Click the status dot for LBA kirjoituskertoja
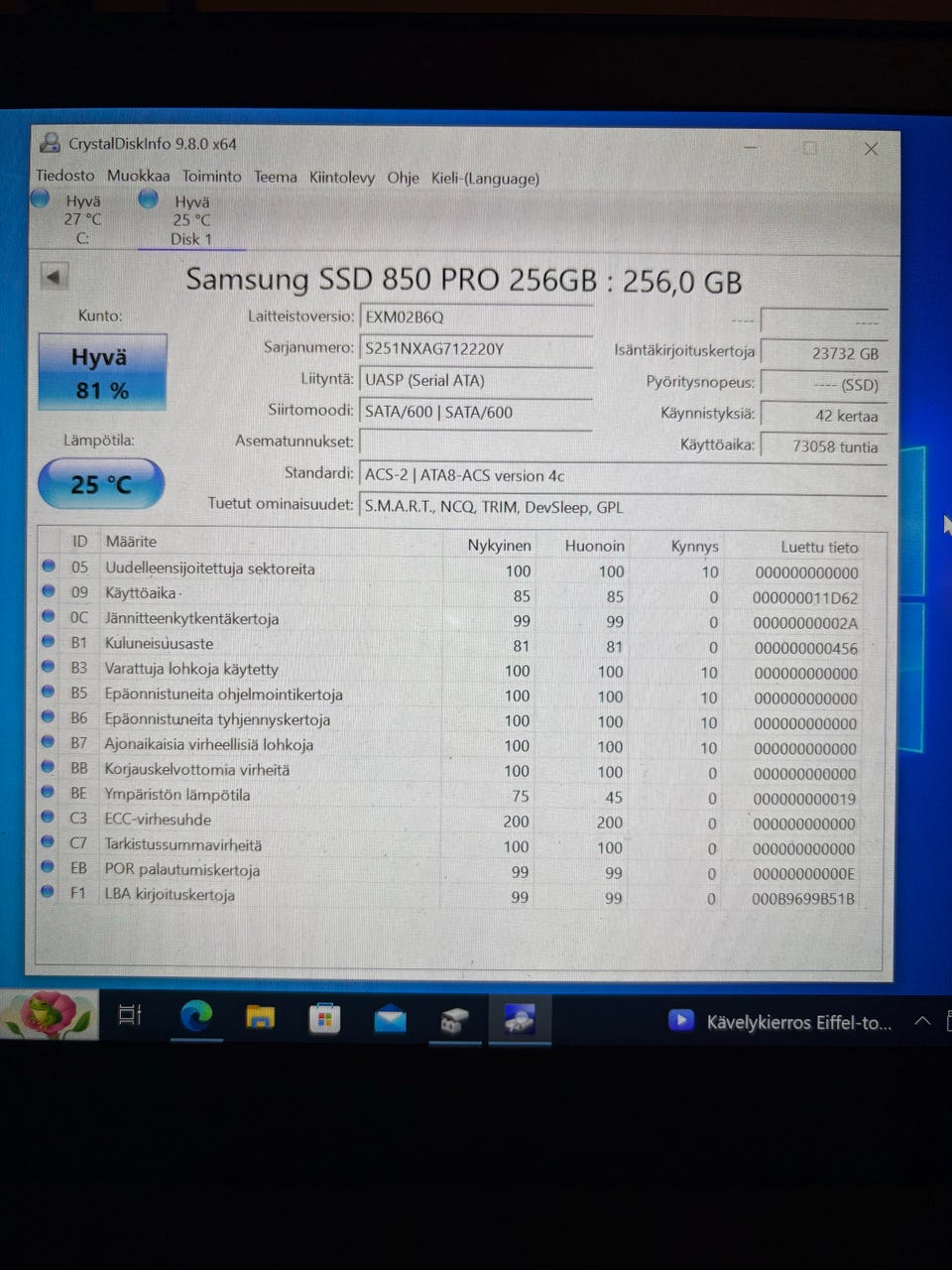Screen dimensions: 952x1270 pos(48,893)
